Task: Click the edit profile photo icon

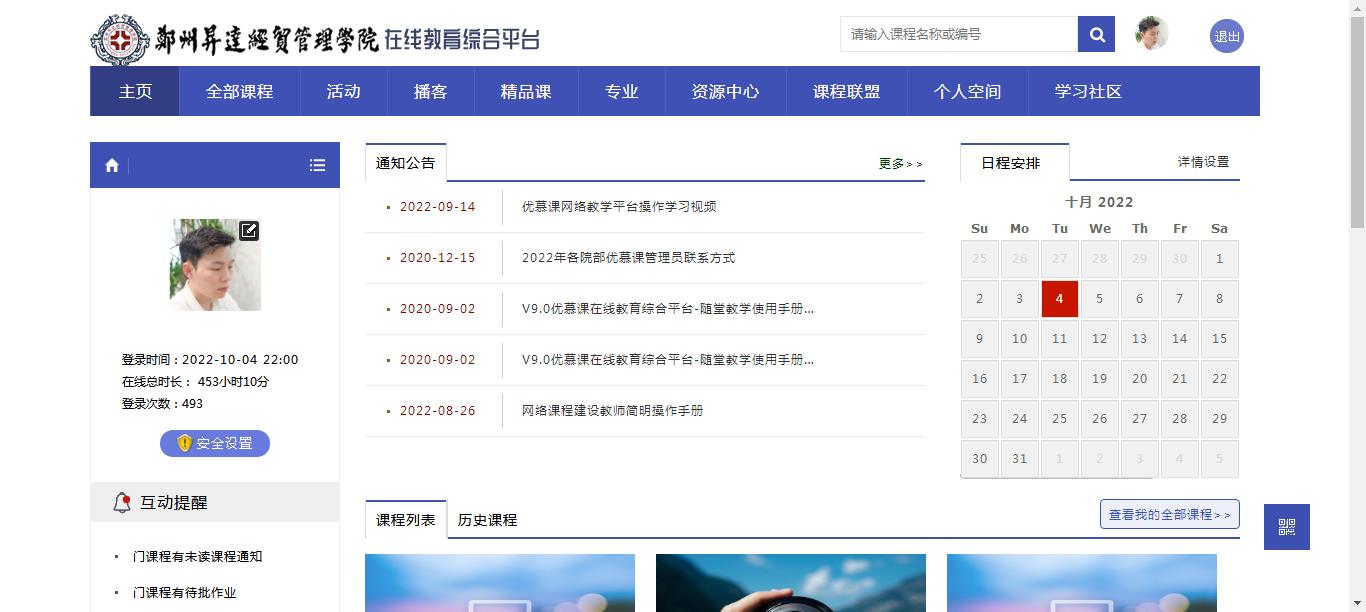Action: (x=249, y=231)
